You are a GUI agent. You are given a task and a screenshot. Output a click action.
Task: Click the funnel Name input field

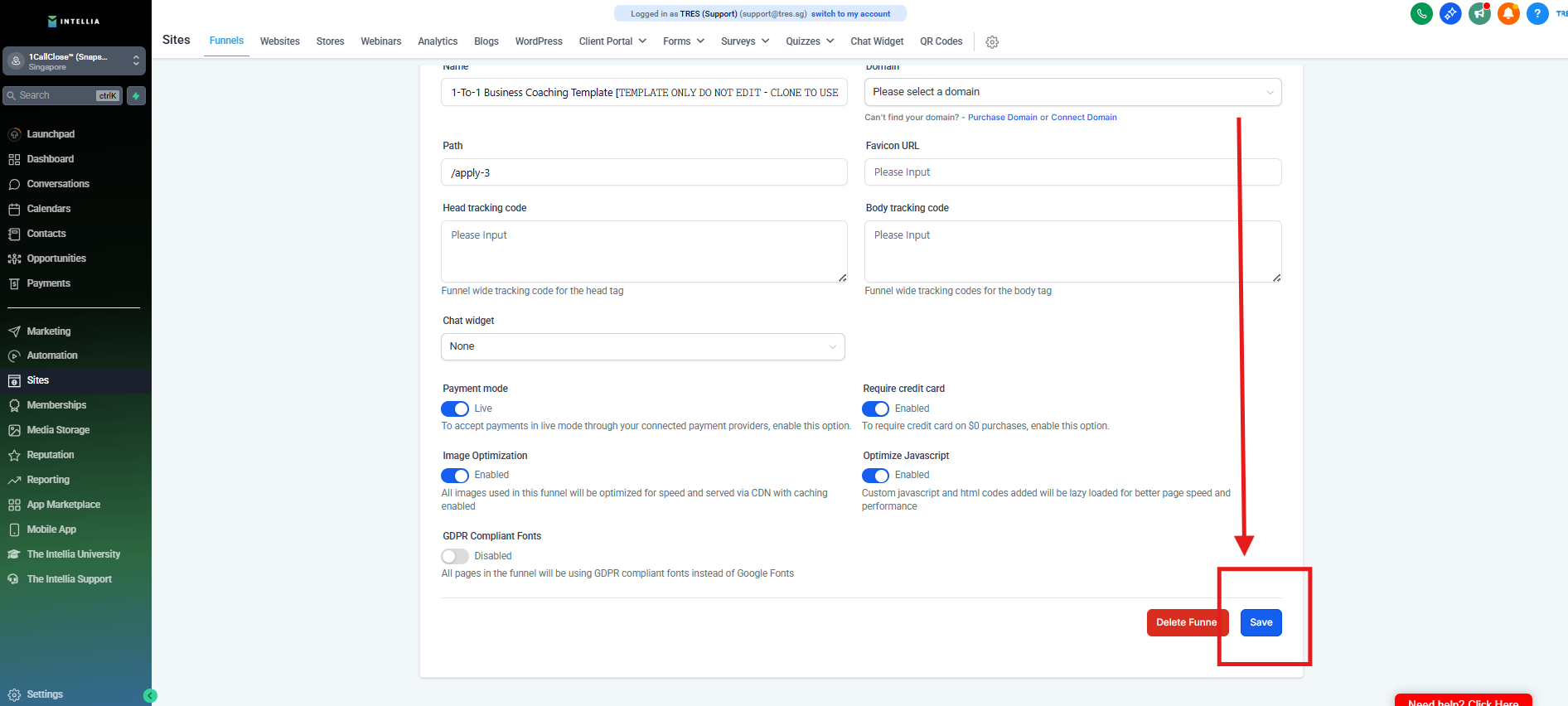[x=644, y=93]
